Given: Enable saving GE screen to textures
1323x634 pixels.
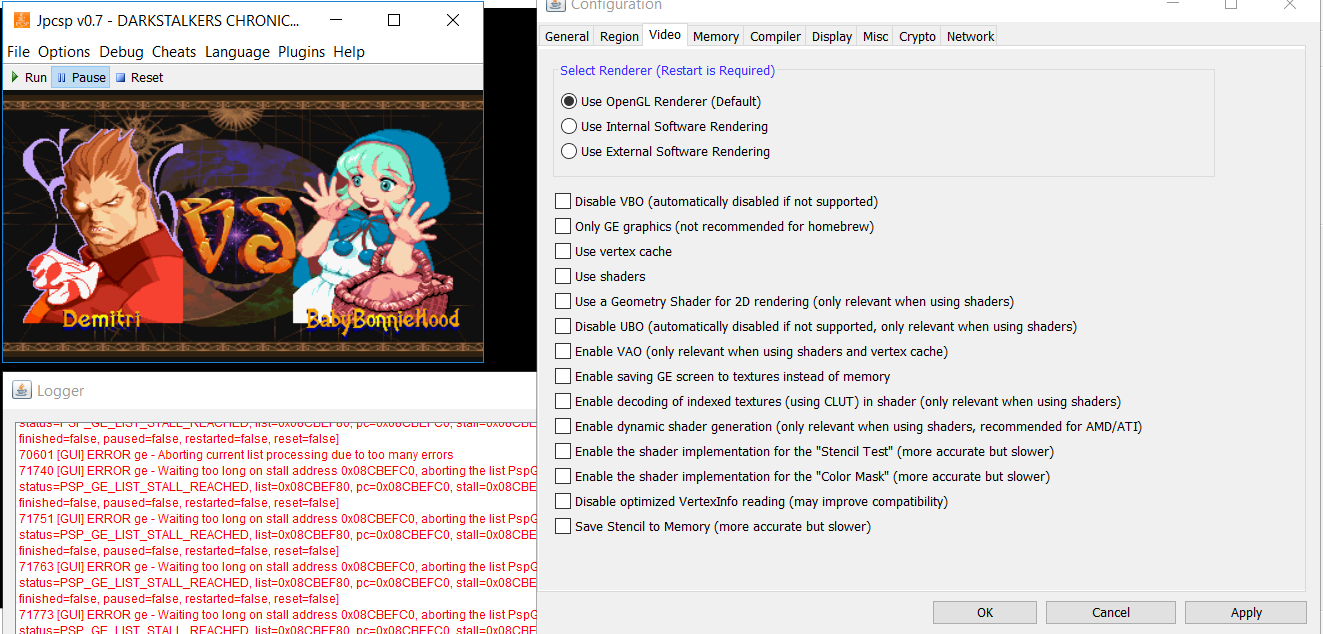Looking at the screenshot, I should point(564,376).
